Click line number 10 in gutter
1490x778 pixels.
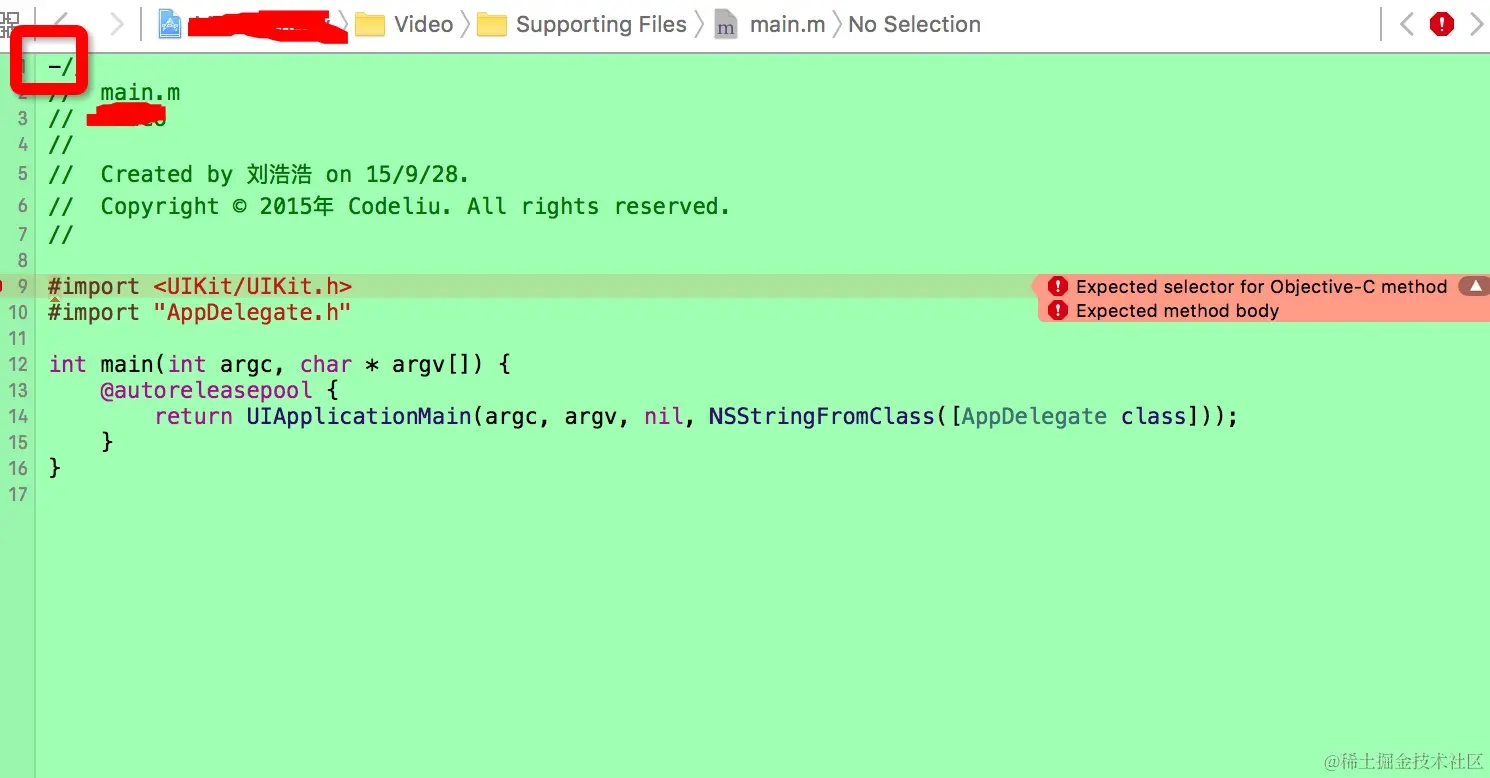[x=18, y=312]
